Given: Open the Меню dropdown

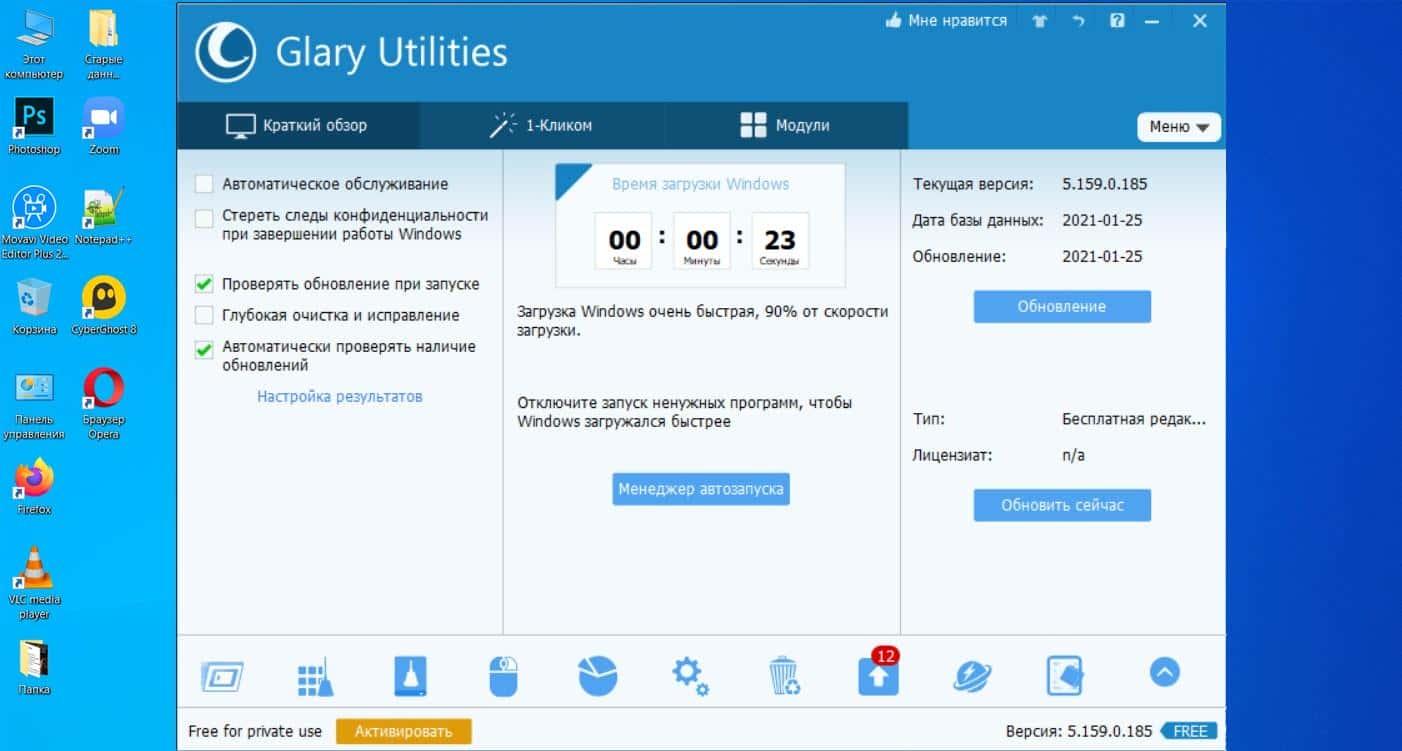Looking at the screenshot, I should [x=1179, y=127].
